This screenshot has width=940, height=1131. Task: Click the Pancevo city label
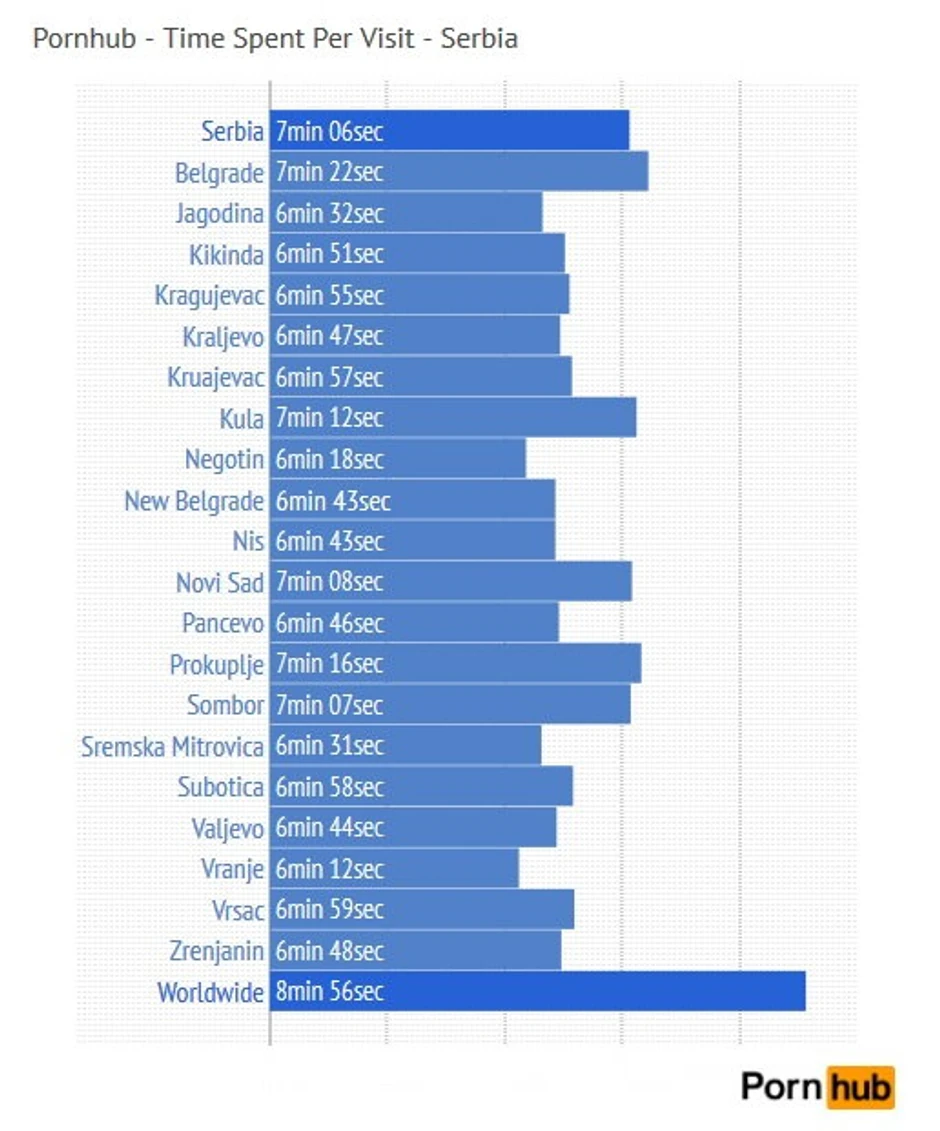click(222, 623)
